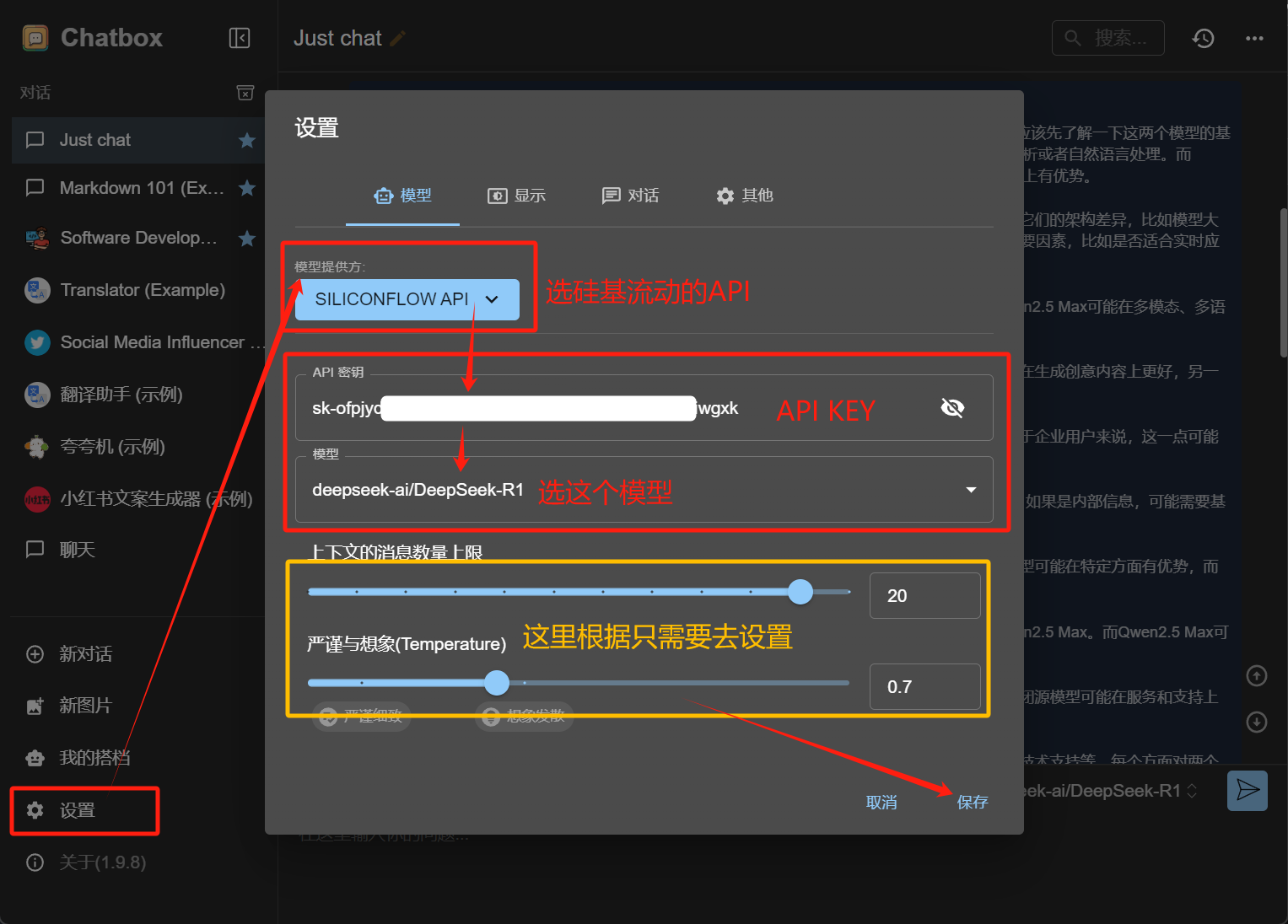Open the chat history clock icon

[x=1203, y=38]
